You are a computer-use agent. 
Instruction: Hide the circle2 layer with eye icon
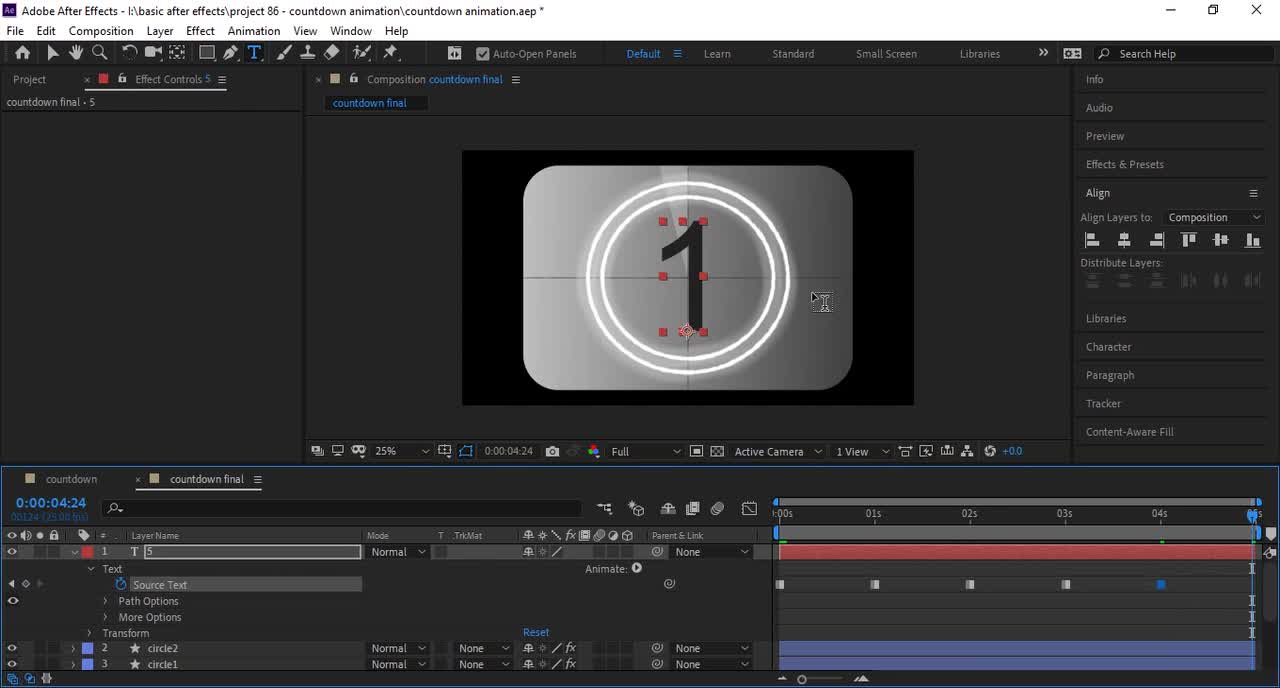click(12, 648)
